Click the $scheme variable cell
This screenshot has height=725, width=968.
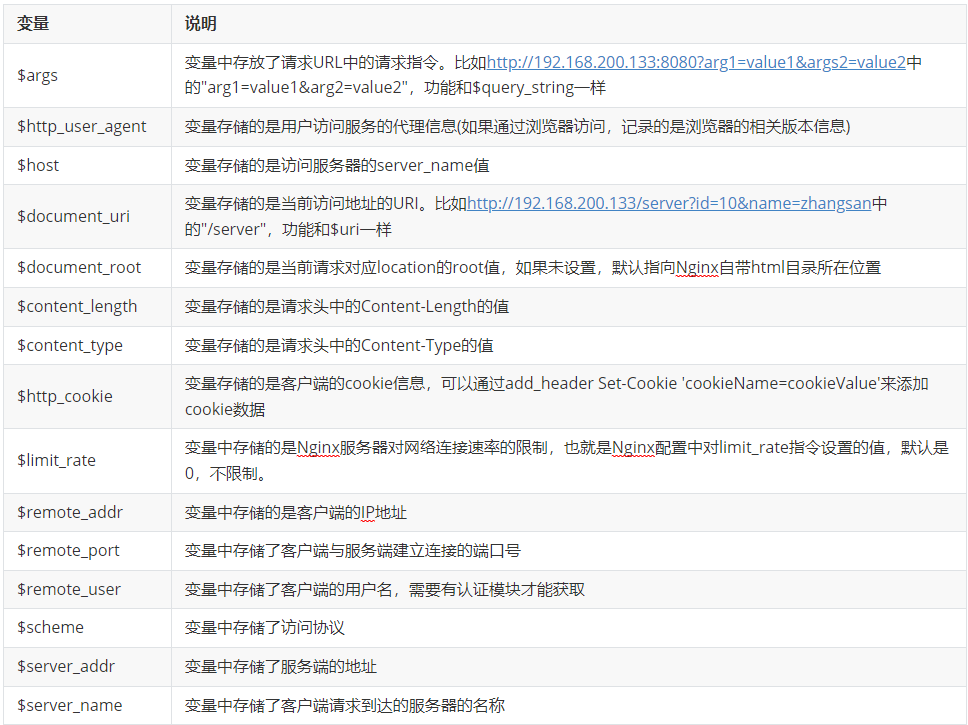coord(50,627)
